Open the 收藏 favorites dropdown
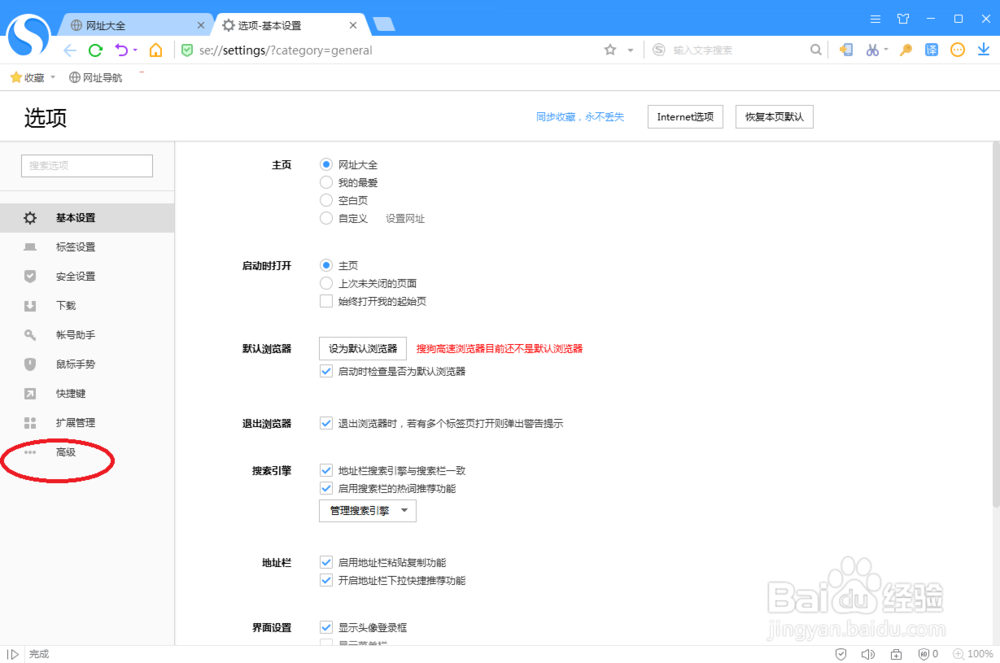 pyautogui.click(x=32, y=76)
